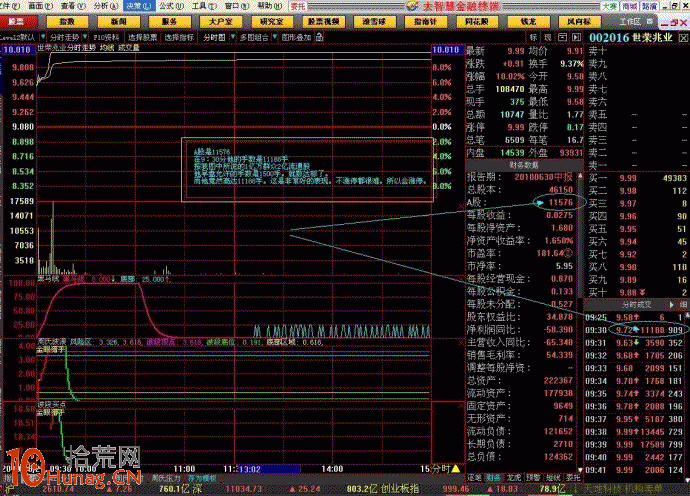690x496 pixels.
Task: Select the red 股票 tab
Action: click(x=17, y=21)
